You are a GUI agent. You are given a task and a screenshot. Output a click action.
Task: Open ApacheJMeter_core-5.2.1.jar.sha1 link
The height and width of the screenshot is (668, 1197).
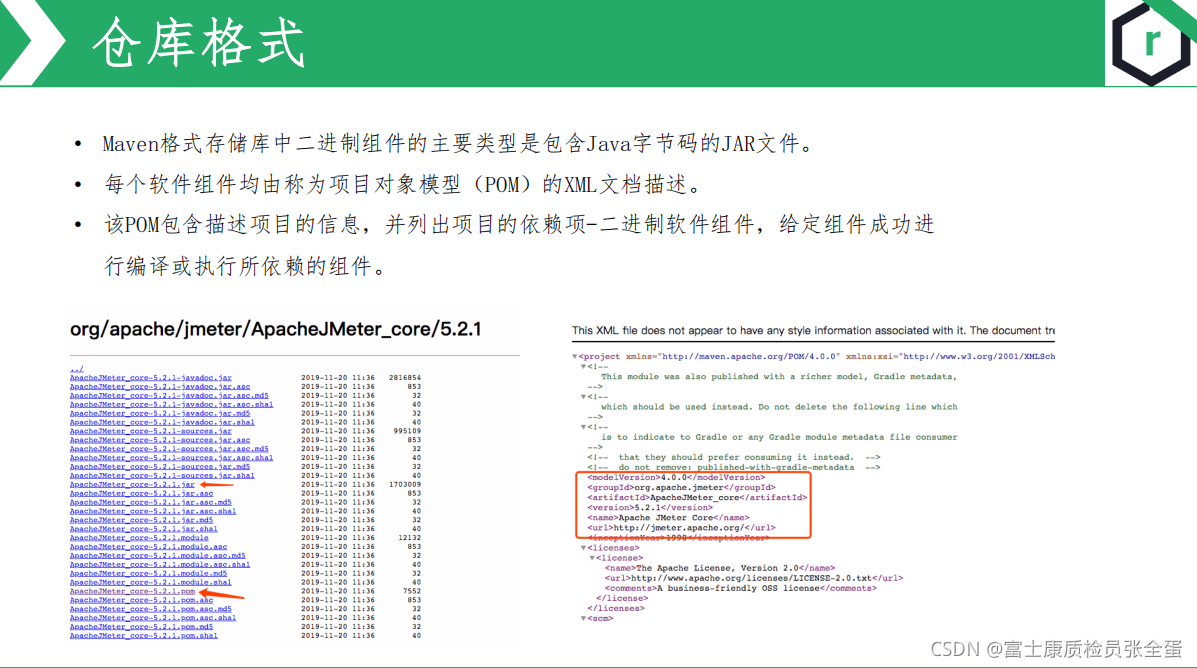144,529
